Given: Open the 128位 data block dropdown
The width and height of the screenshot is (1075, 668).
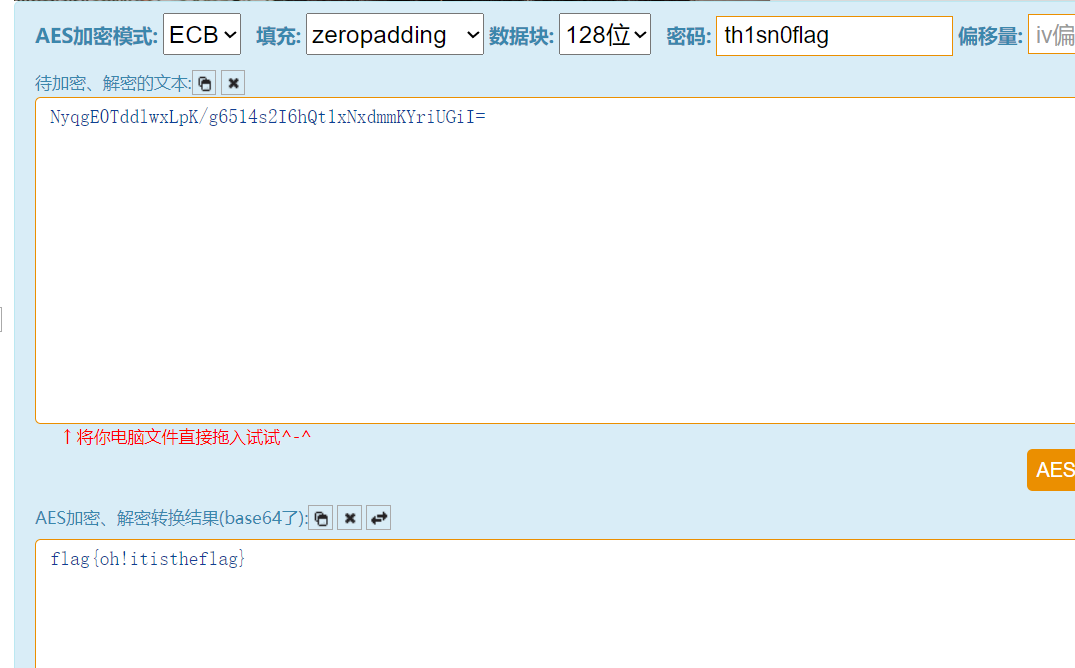Looking at the screenshot, I should click(605, 34).
